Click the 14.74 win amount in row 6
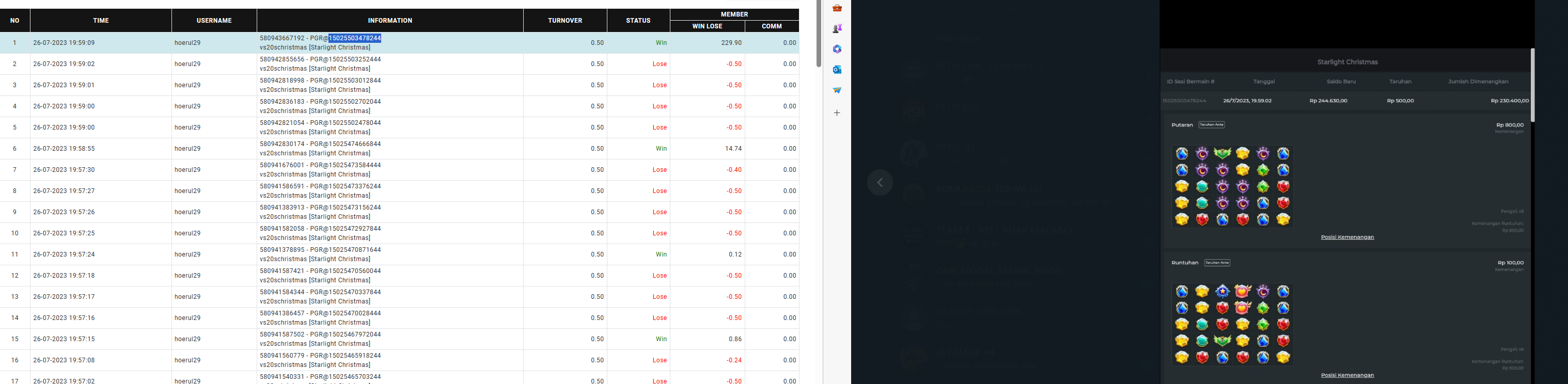The width and height of the screenshot is (1568, 384). 733,149
